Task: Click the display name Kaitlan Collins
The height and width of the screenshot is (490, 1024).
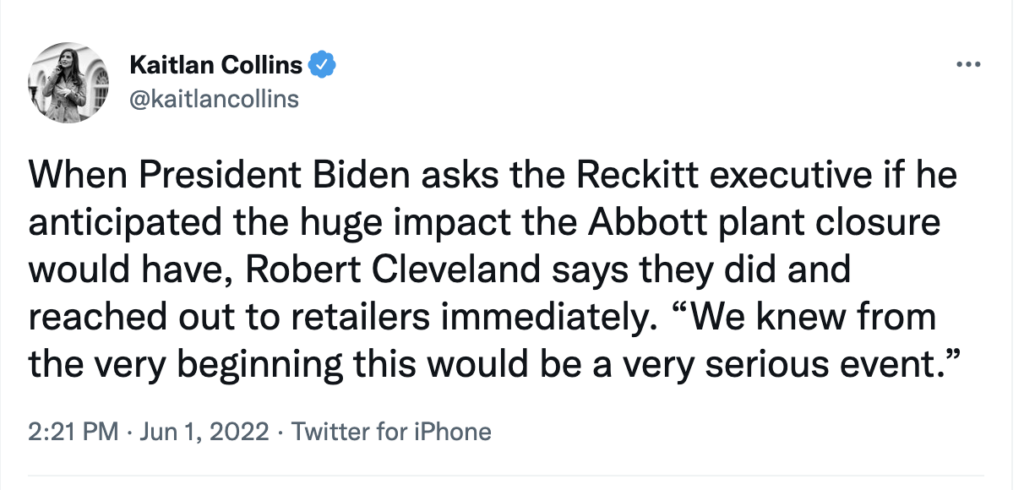Action: pyautogui.click(x=216, y=66)
